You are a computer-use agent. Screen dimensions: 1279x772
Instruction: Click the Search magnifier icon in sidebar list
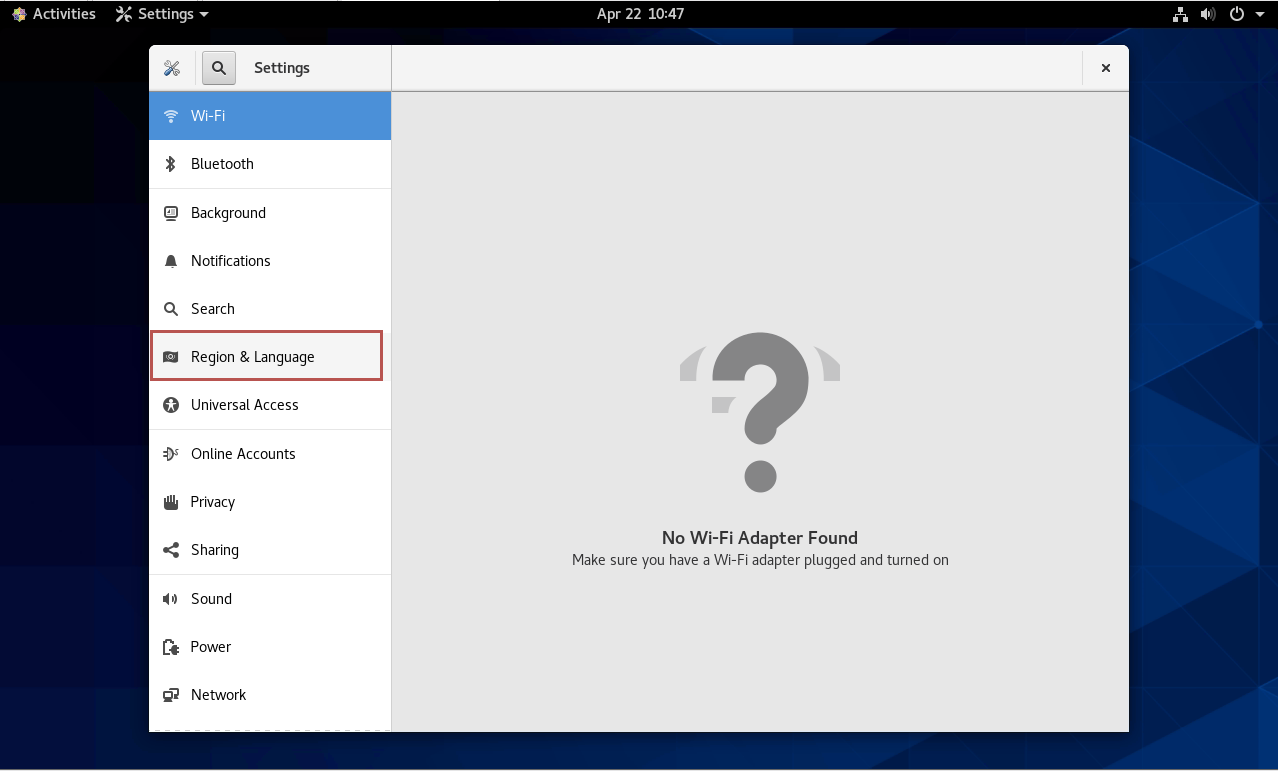tap(171, 309)
